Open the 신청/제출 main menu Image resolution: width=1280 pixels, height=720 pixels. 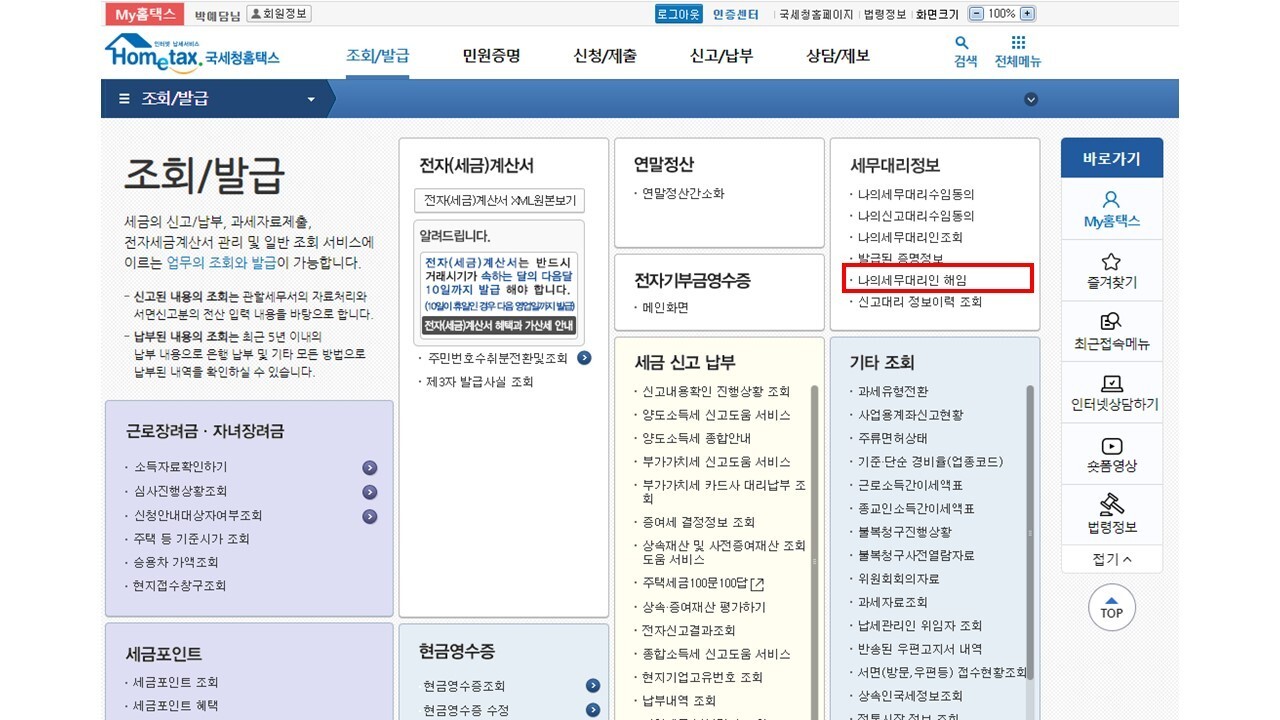(x=605, y=56)
